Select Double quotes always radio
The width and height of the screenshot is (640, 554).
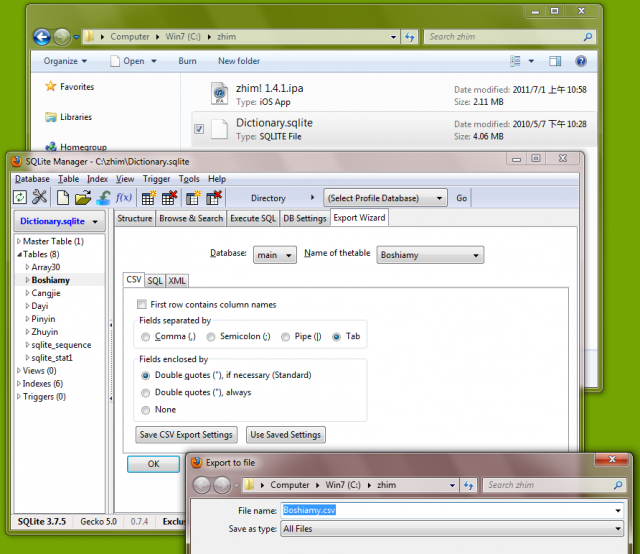(x=145, y=393)
